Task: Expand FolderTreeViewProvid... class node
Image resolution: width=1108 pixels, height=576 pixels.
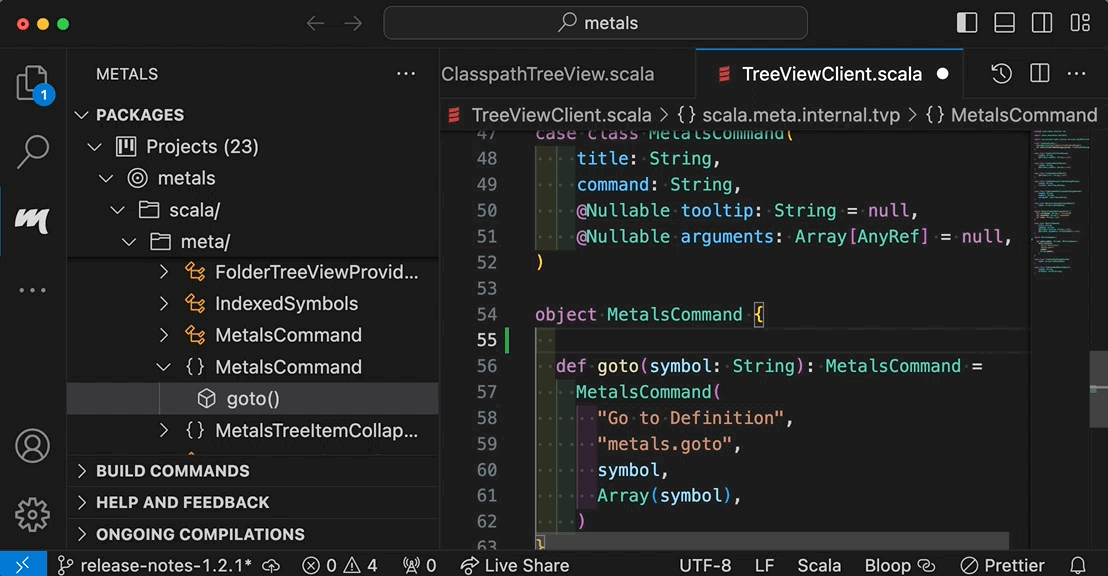Action: click(x=164, y=272)
